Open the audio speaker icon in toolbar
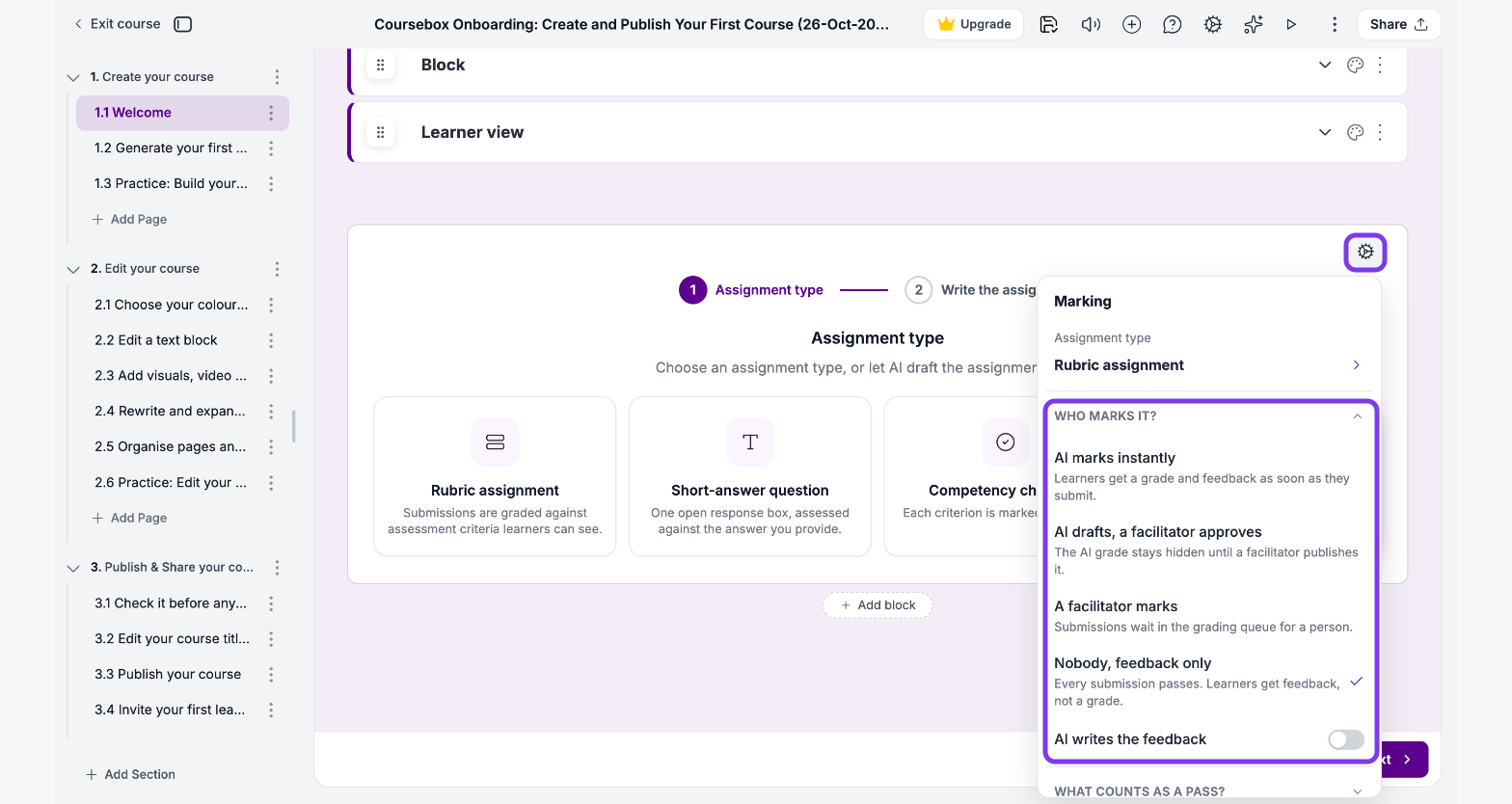The height and width of the screenshot is (804, 1512). click(1091, 24)
